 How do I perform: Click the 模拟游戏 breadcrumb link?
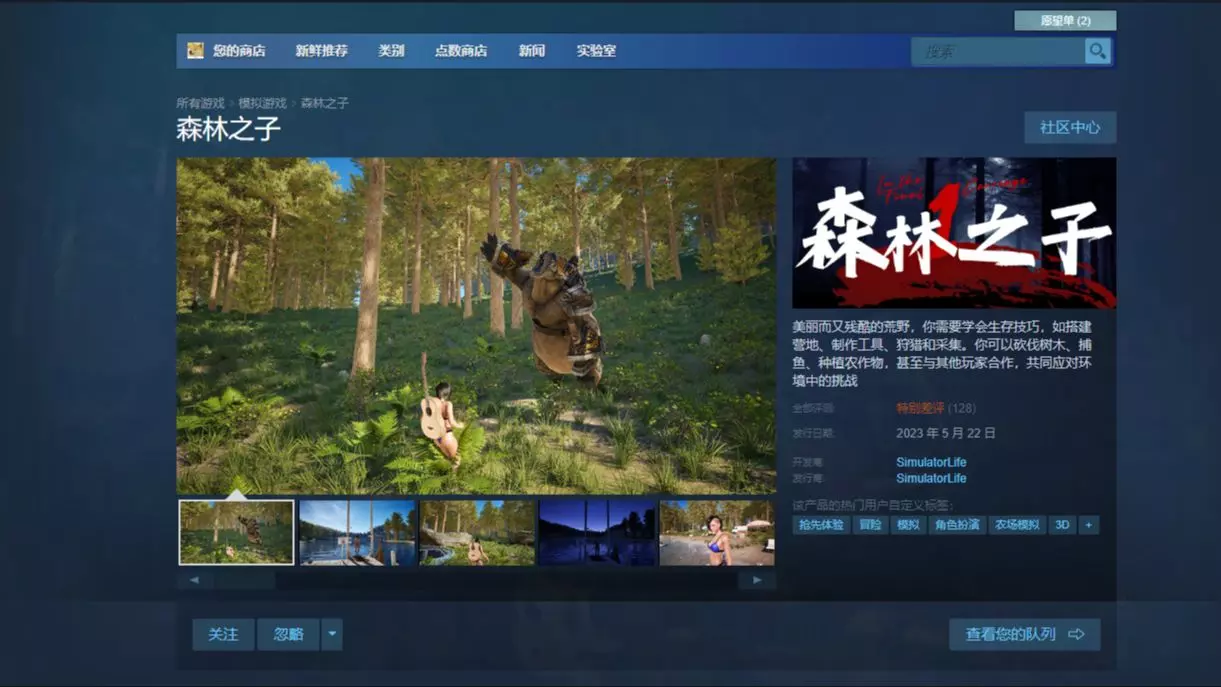pyautogui.click(x=262, y=103)
